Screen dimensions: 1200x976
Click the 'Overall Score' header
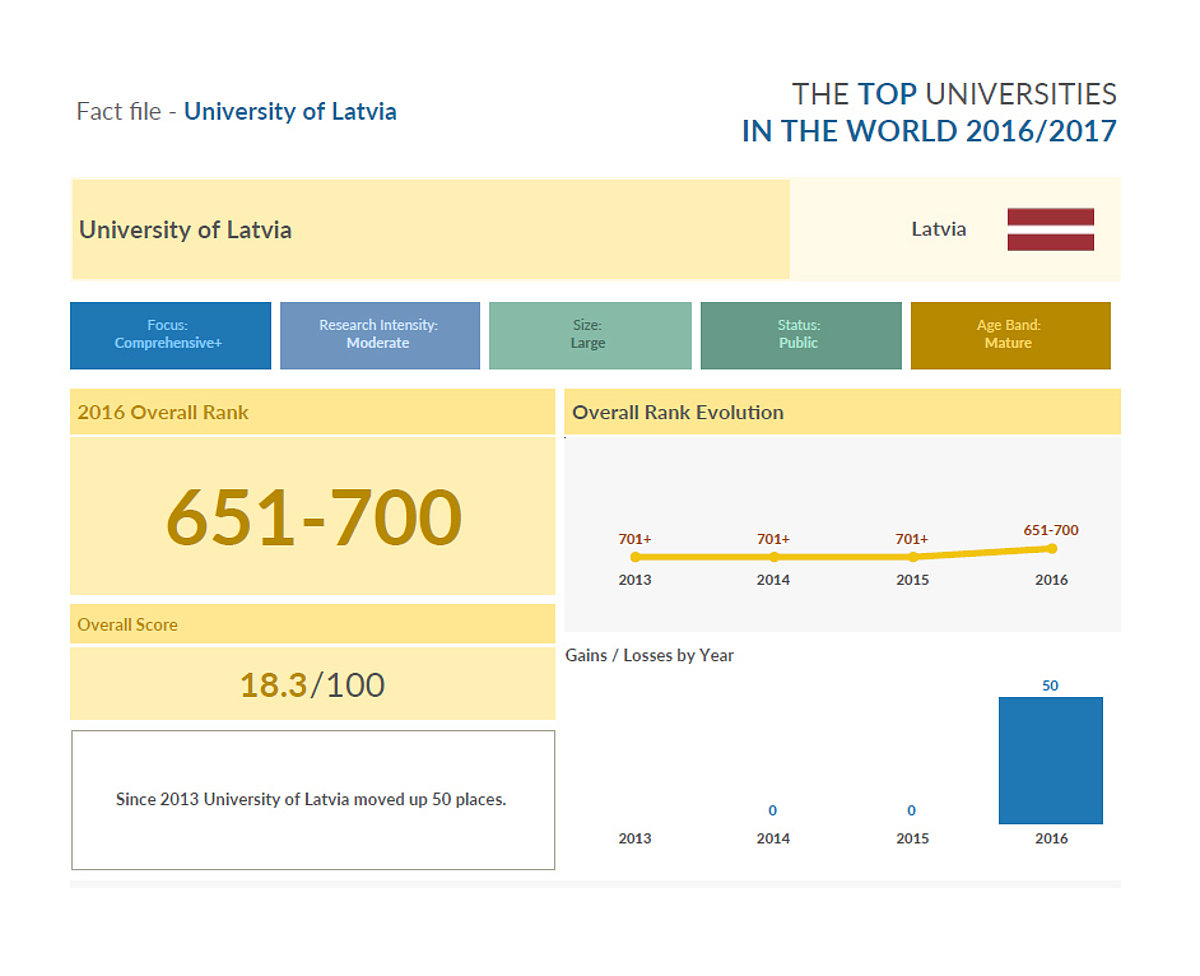click(x=312, y=624)
